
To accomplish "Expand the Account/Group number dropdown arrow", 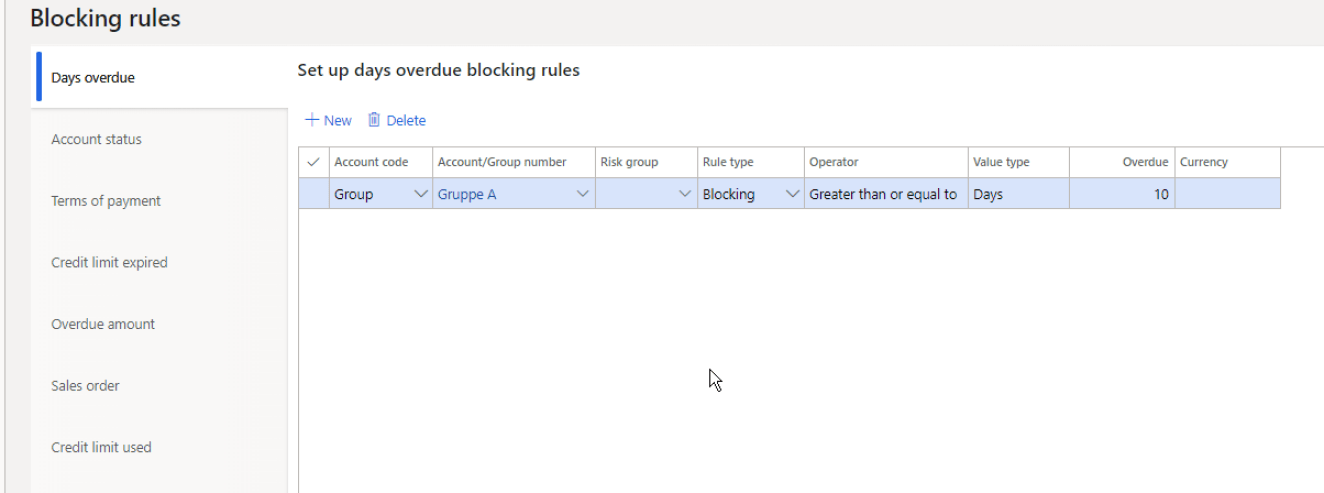I will click(x=583, y=194).
